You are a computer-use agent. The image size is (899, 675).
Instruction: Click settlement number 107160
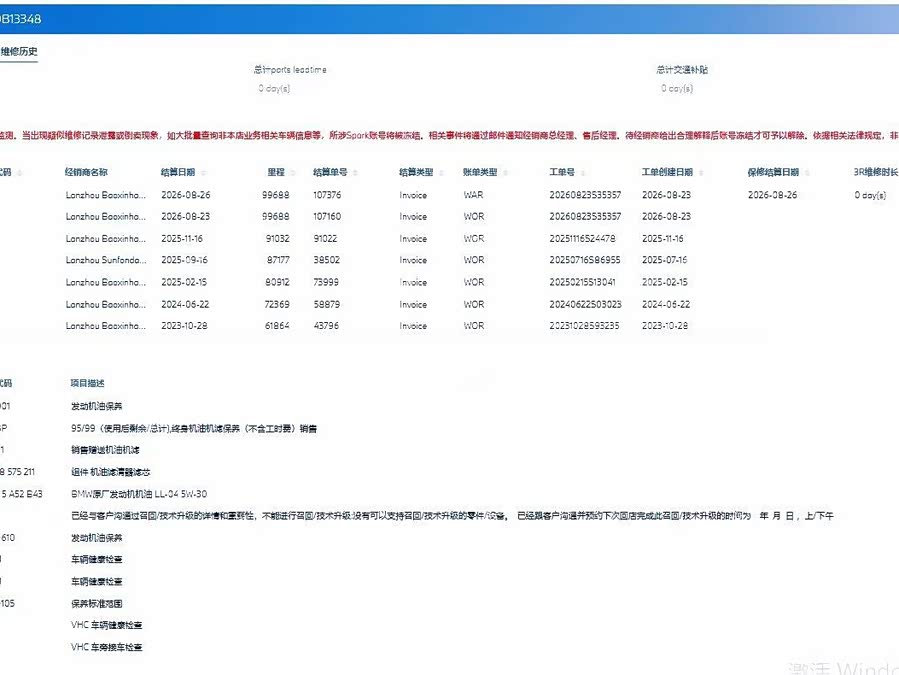point(327,216)
